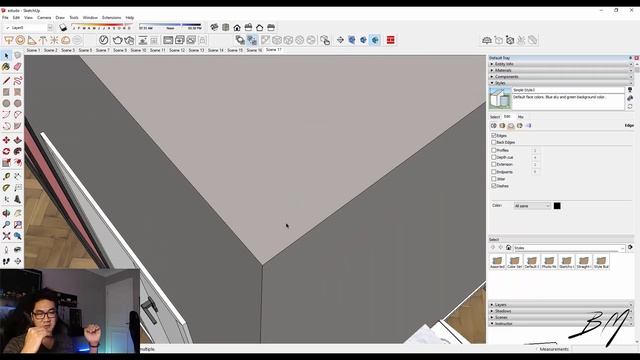Select the Polygon tool

18,103
